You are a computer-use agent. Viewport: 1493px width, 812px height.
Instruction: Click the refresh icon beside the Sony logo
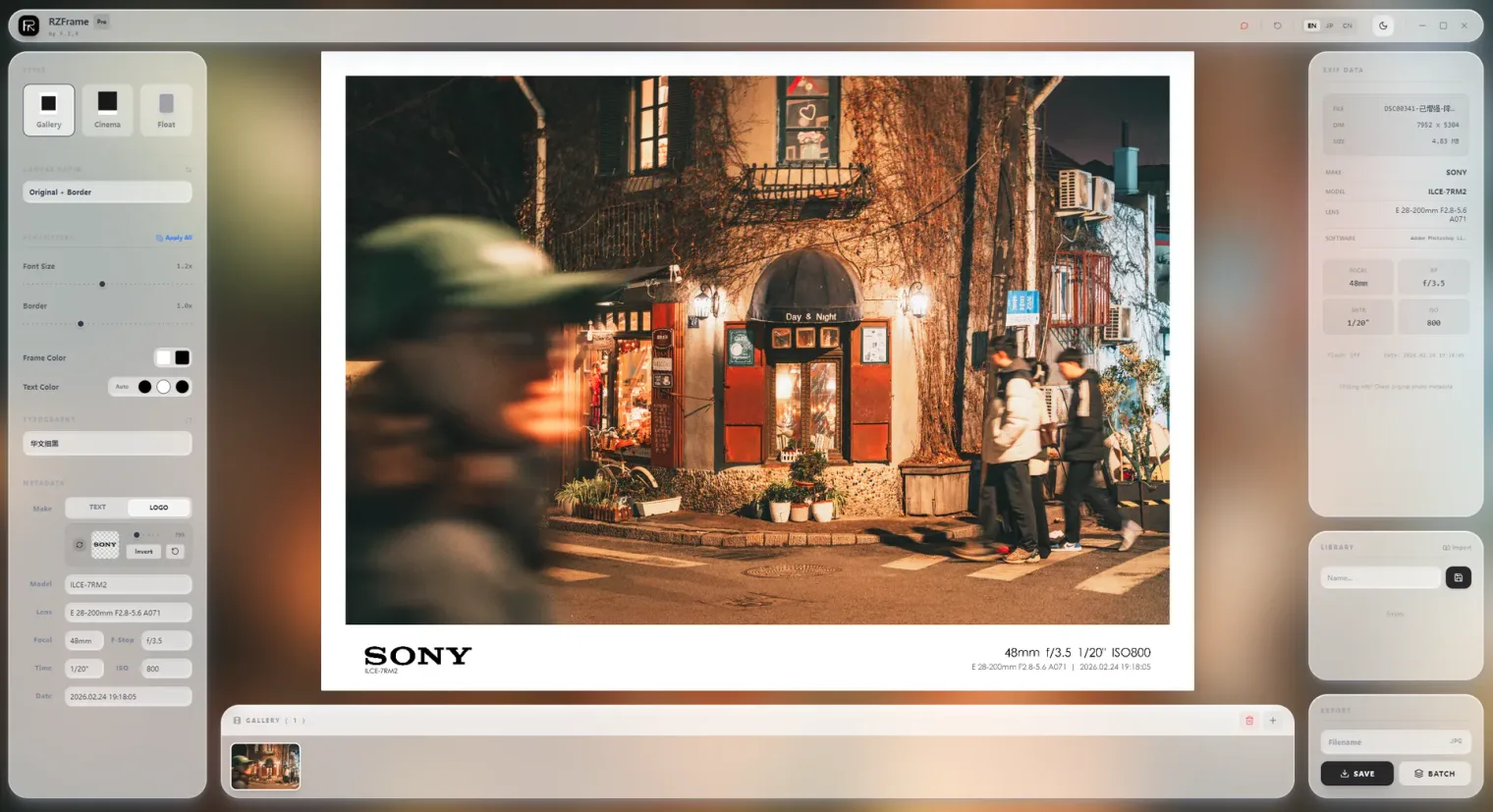click(x=80, y=545)
